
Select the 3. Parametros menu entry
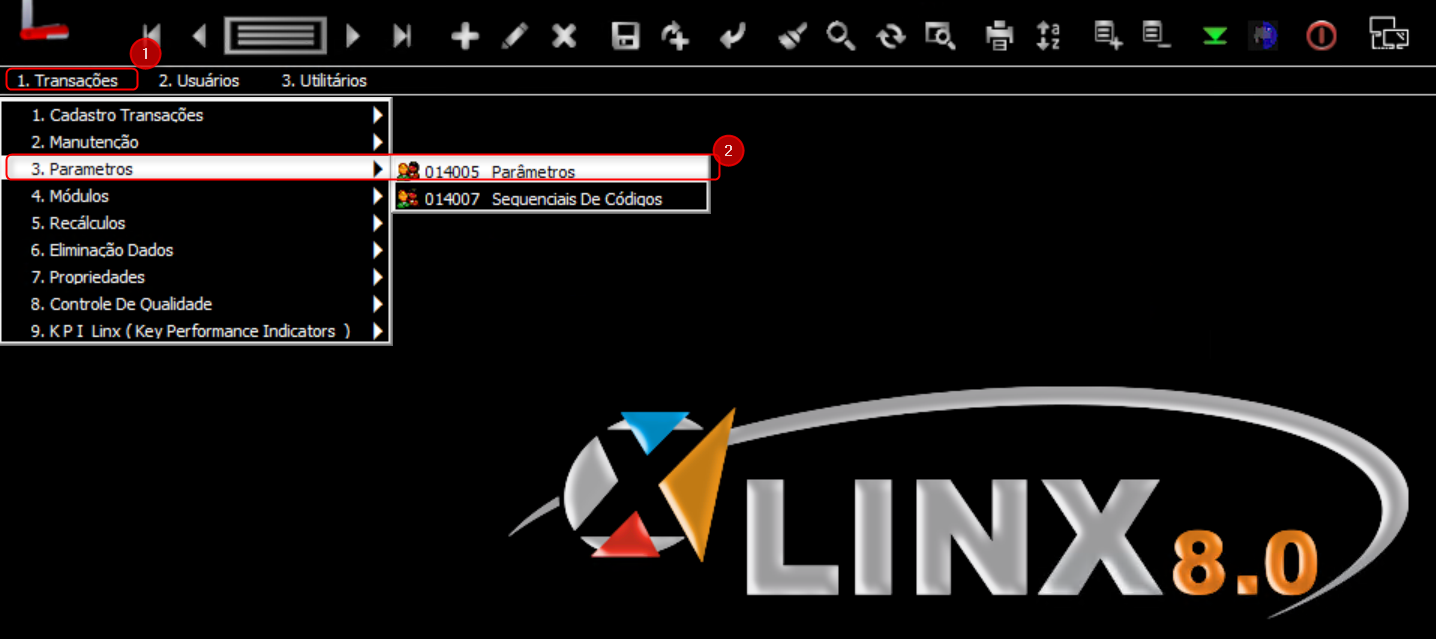pyautogui.click(x=196, y=169)
